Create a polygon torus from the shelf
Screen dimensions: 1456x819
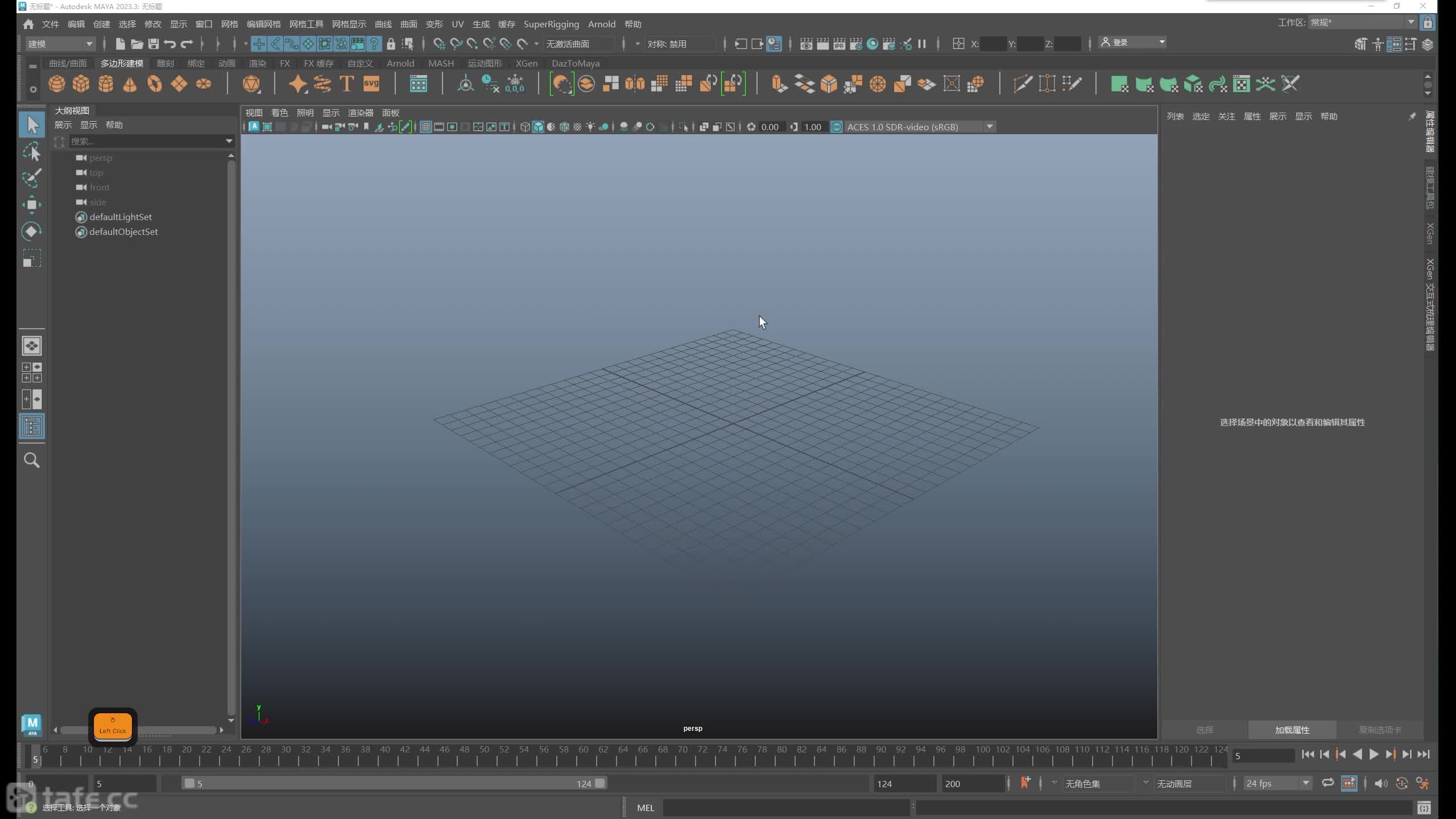pos(154,84)
